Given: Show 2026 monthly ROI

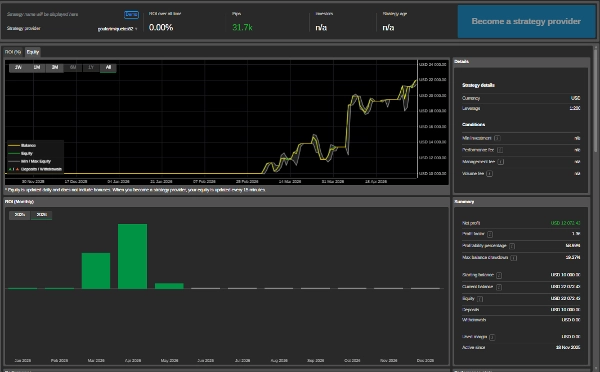Looking at the screenshot, I should (x=42, y=215).
